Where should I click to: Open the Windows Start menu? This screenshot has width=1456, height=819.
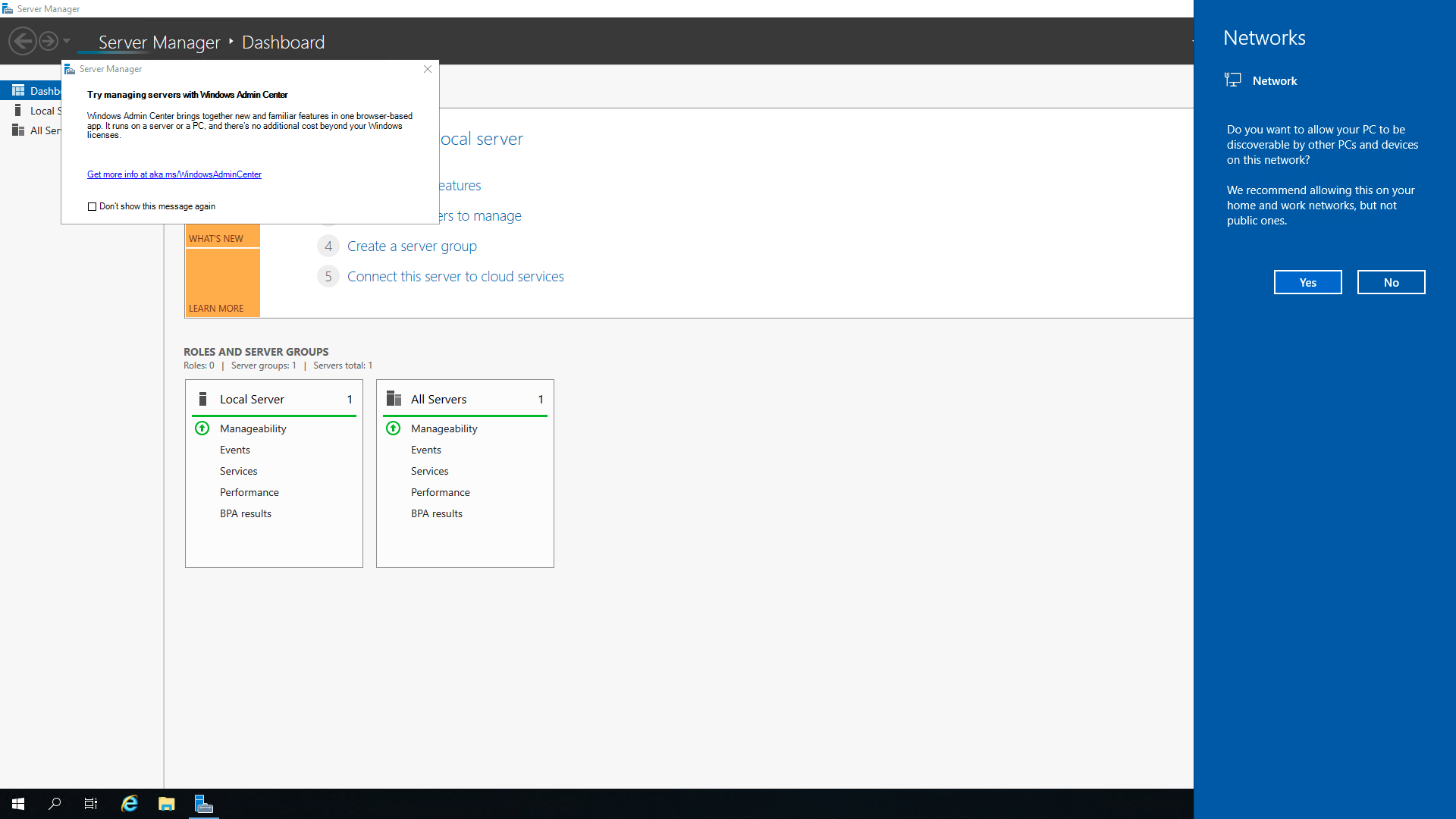pos(18,804)
